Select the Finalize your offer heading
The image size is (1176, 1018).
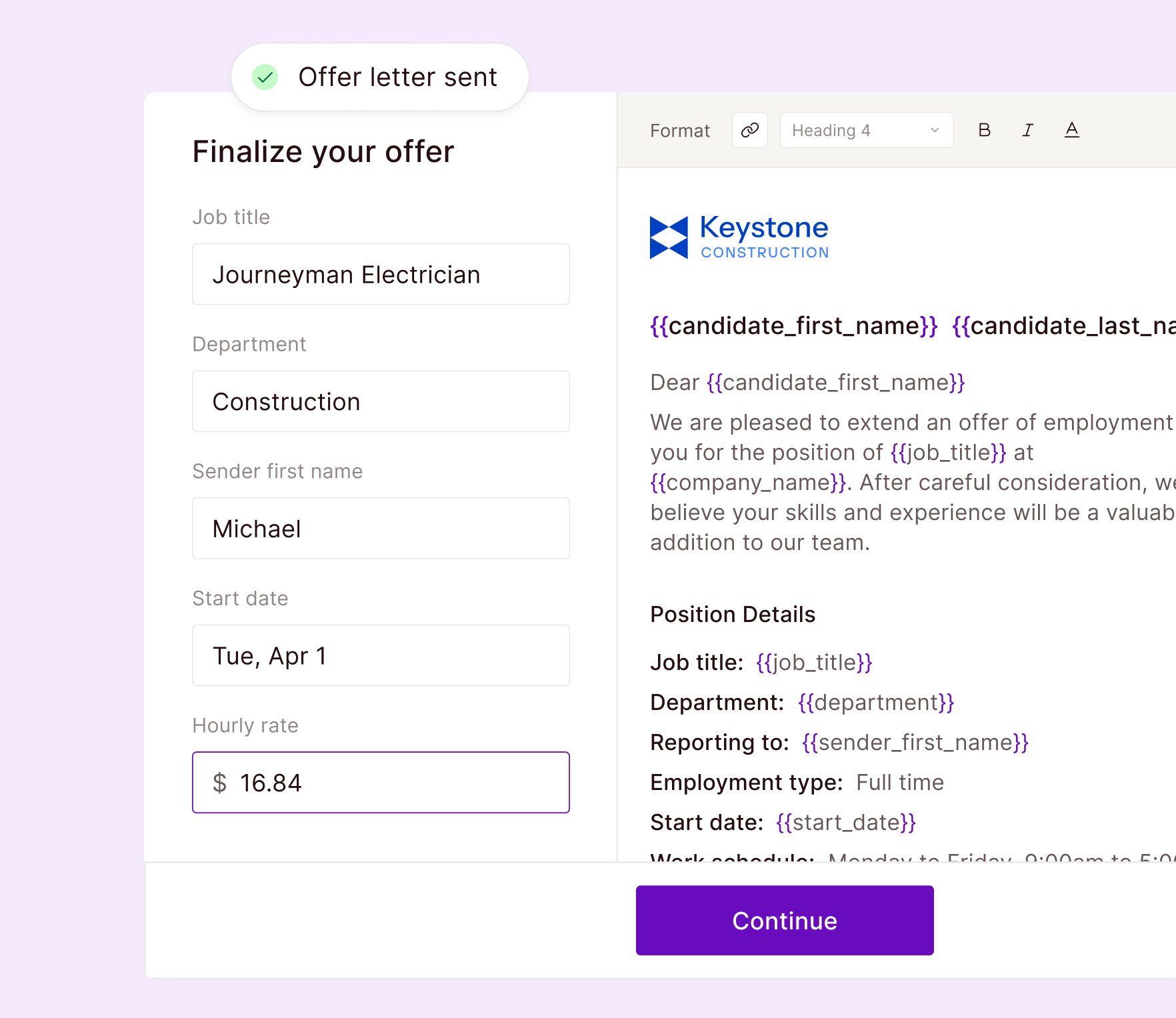pyautogui.click(x=323, y=151)
